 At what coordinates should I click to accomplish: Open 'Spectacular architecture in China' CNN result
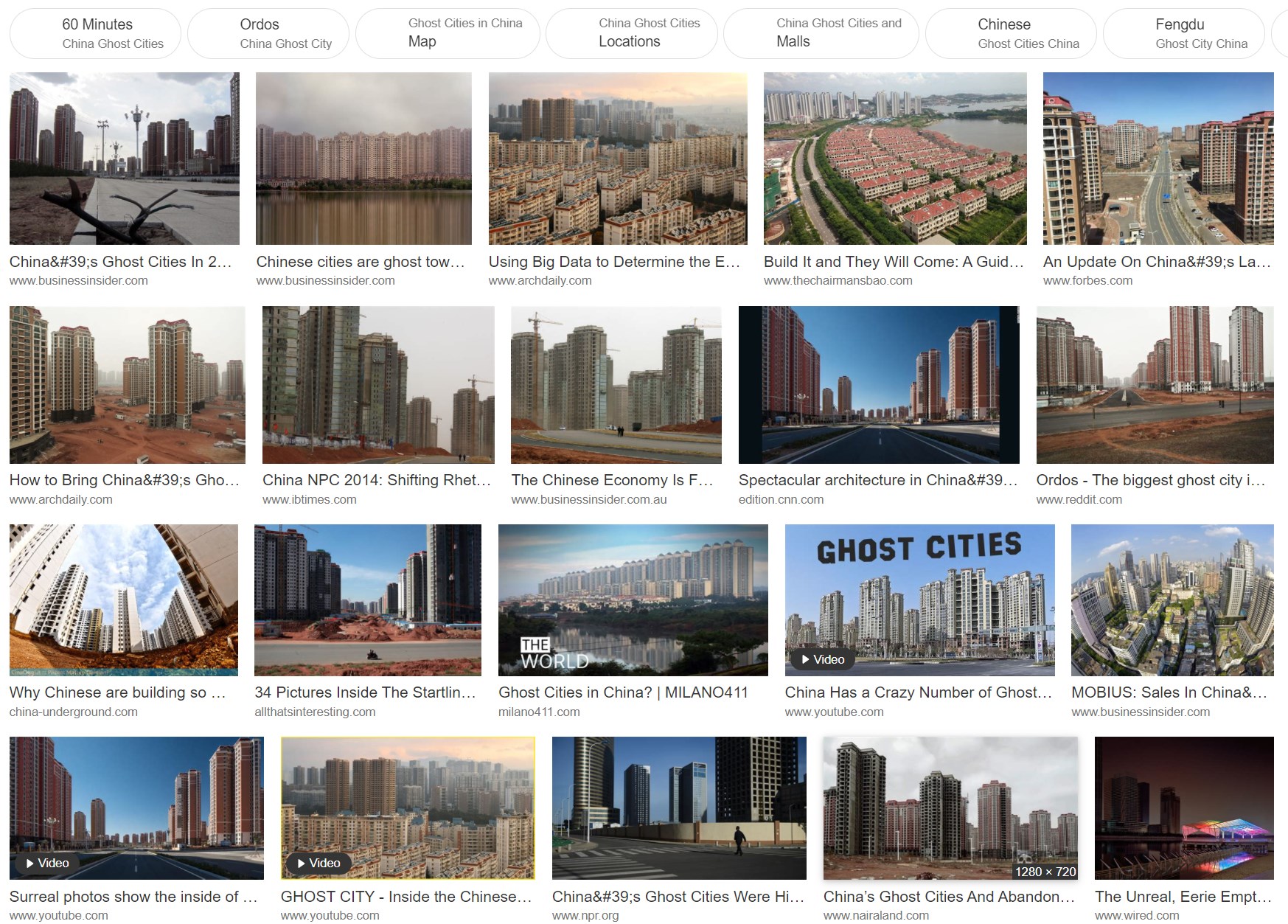pos(877,480)
